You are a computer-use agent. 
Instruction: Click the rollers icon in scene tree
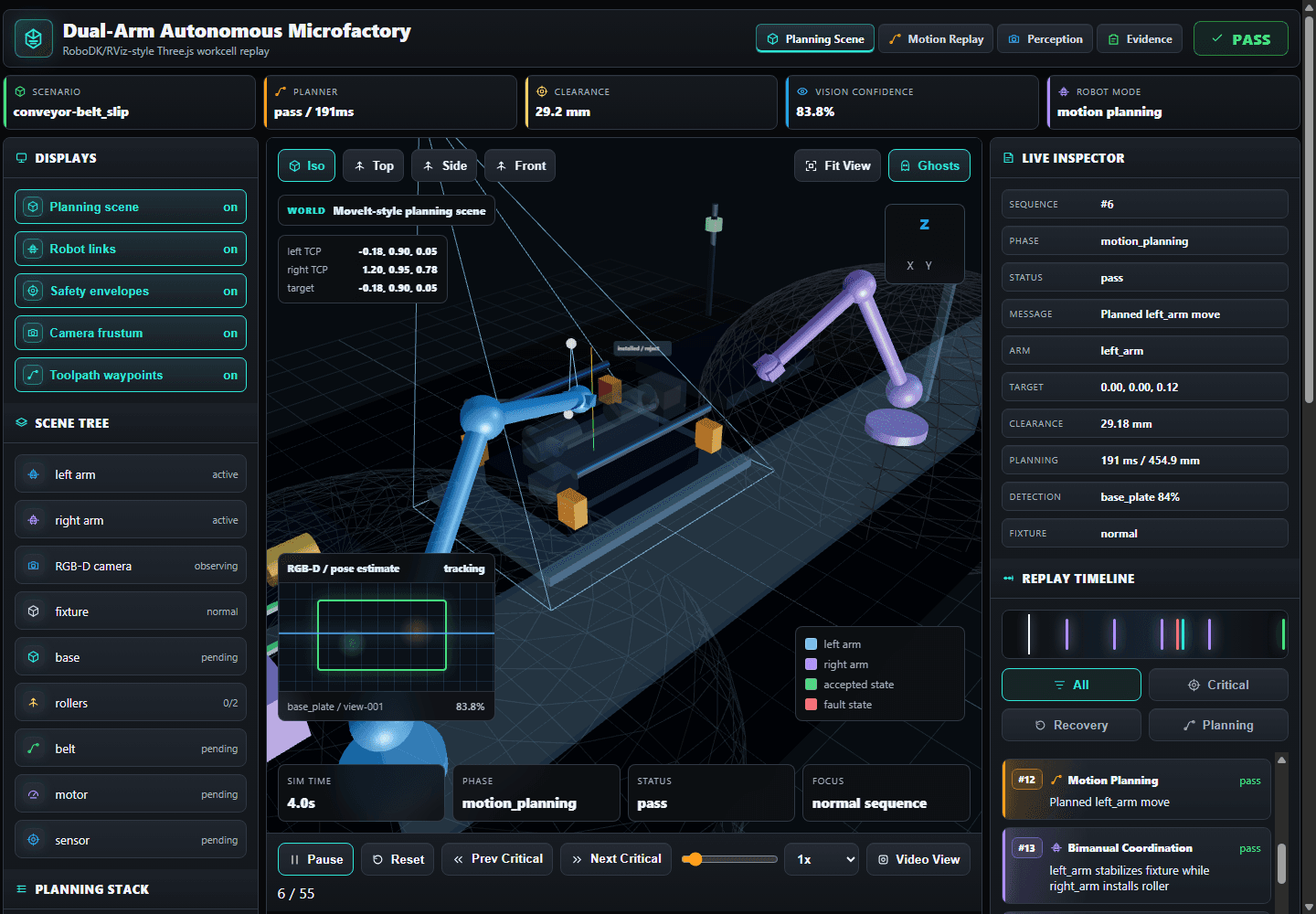click(x=34, y=703)
